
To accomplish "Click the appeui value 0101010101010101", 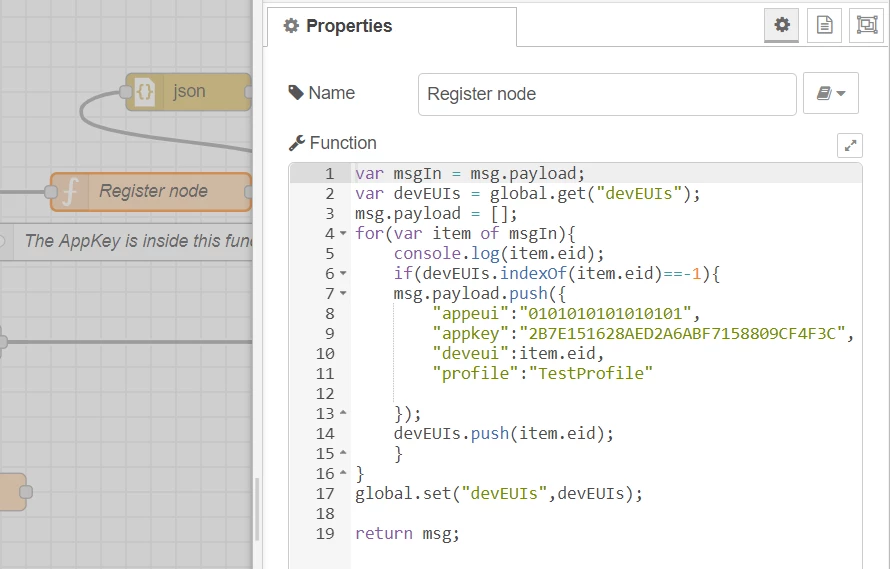I will (605, 313).
